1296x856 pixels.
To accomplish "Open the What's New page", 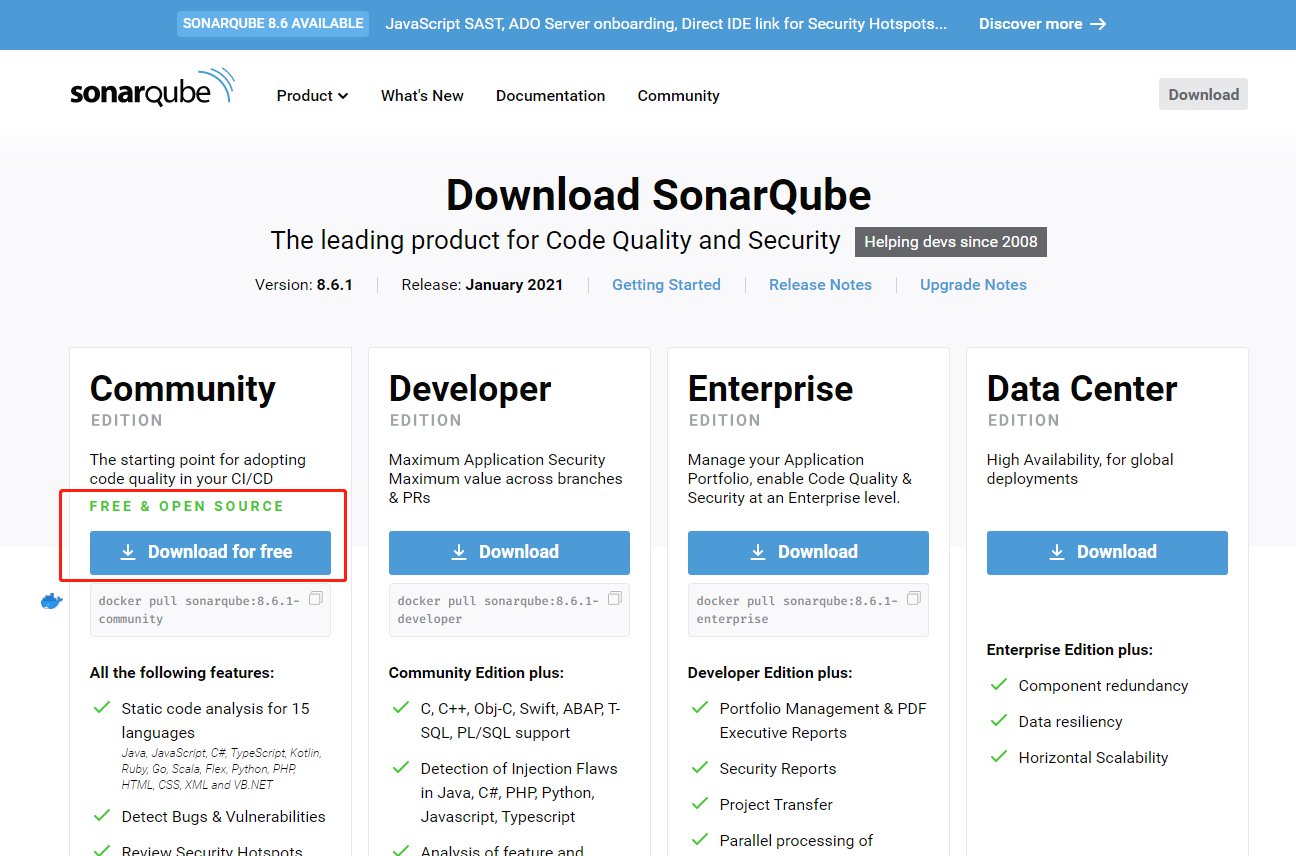I will tap(422, 95).
